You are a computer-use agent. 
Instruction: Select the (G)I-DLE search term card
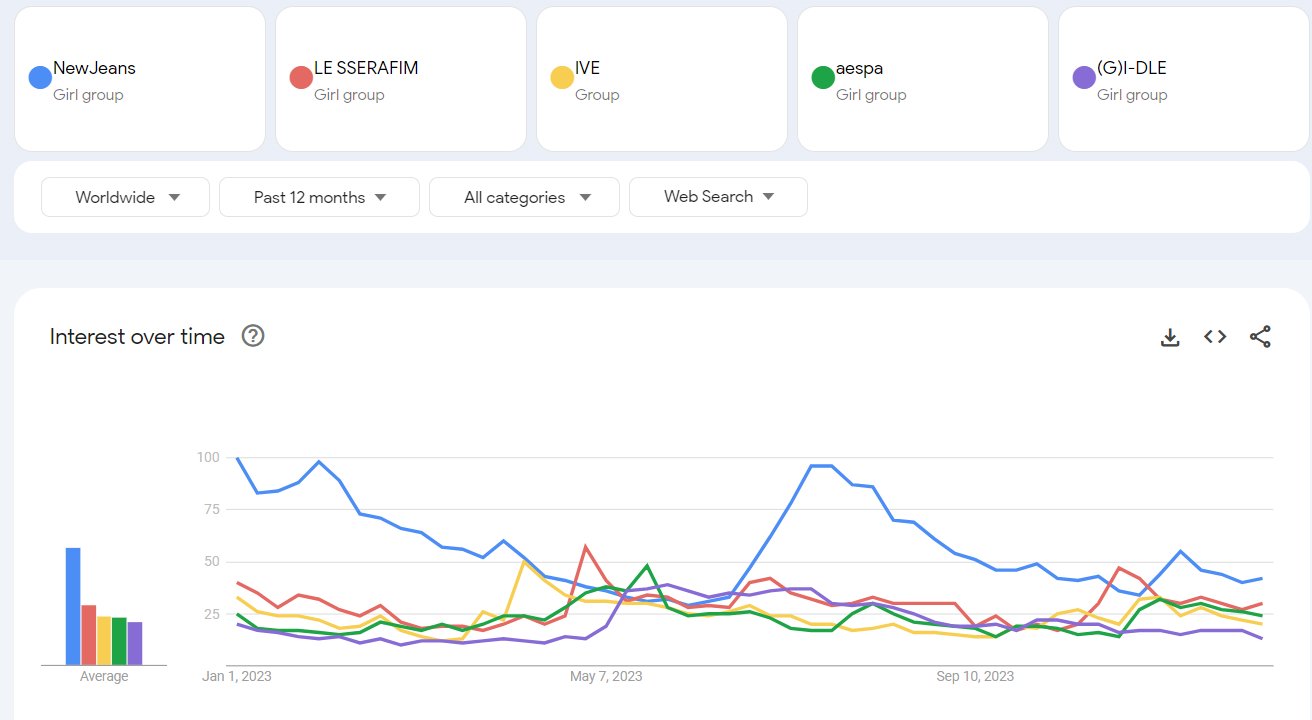pyautogui.click(x=1184, y=79)
